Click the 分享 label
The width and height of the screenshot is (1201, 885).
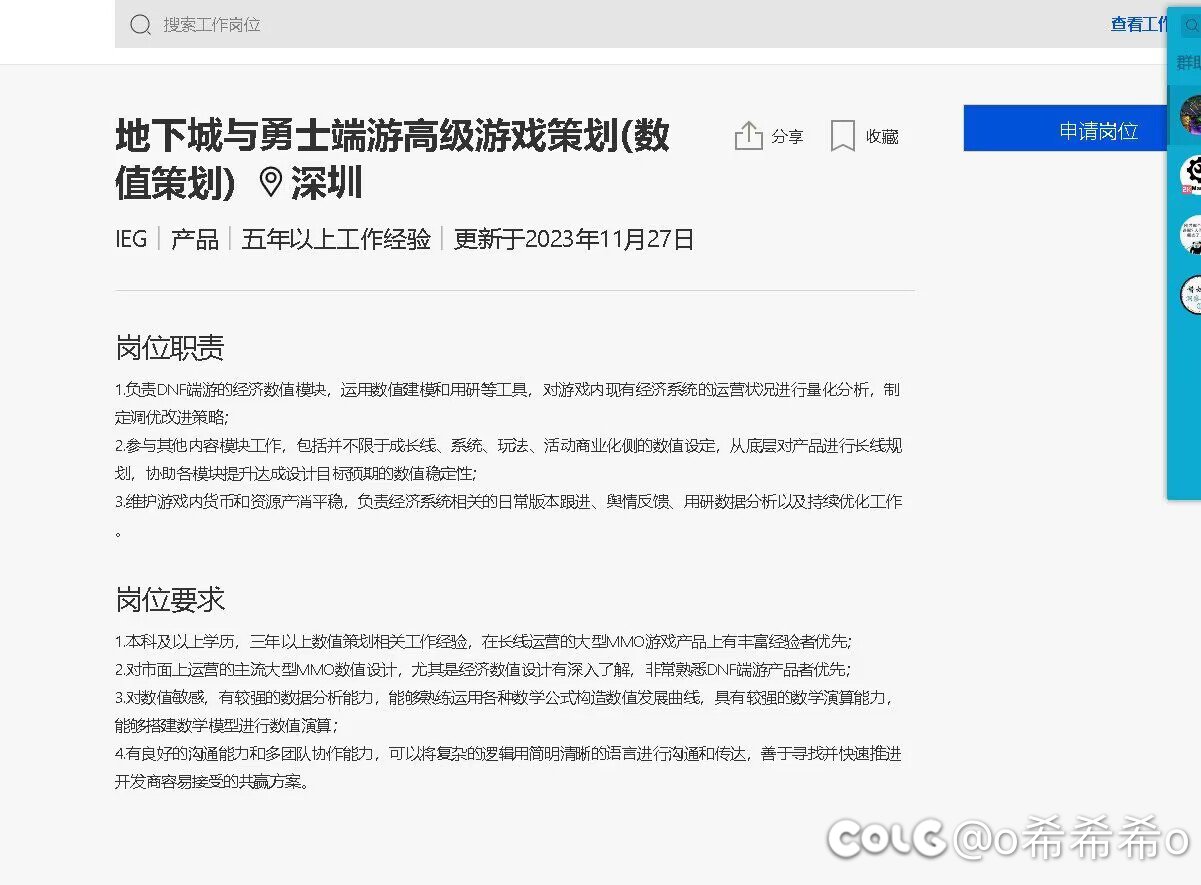787,136
